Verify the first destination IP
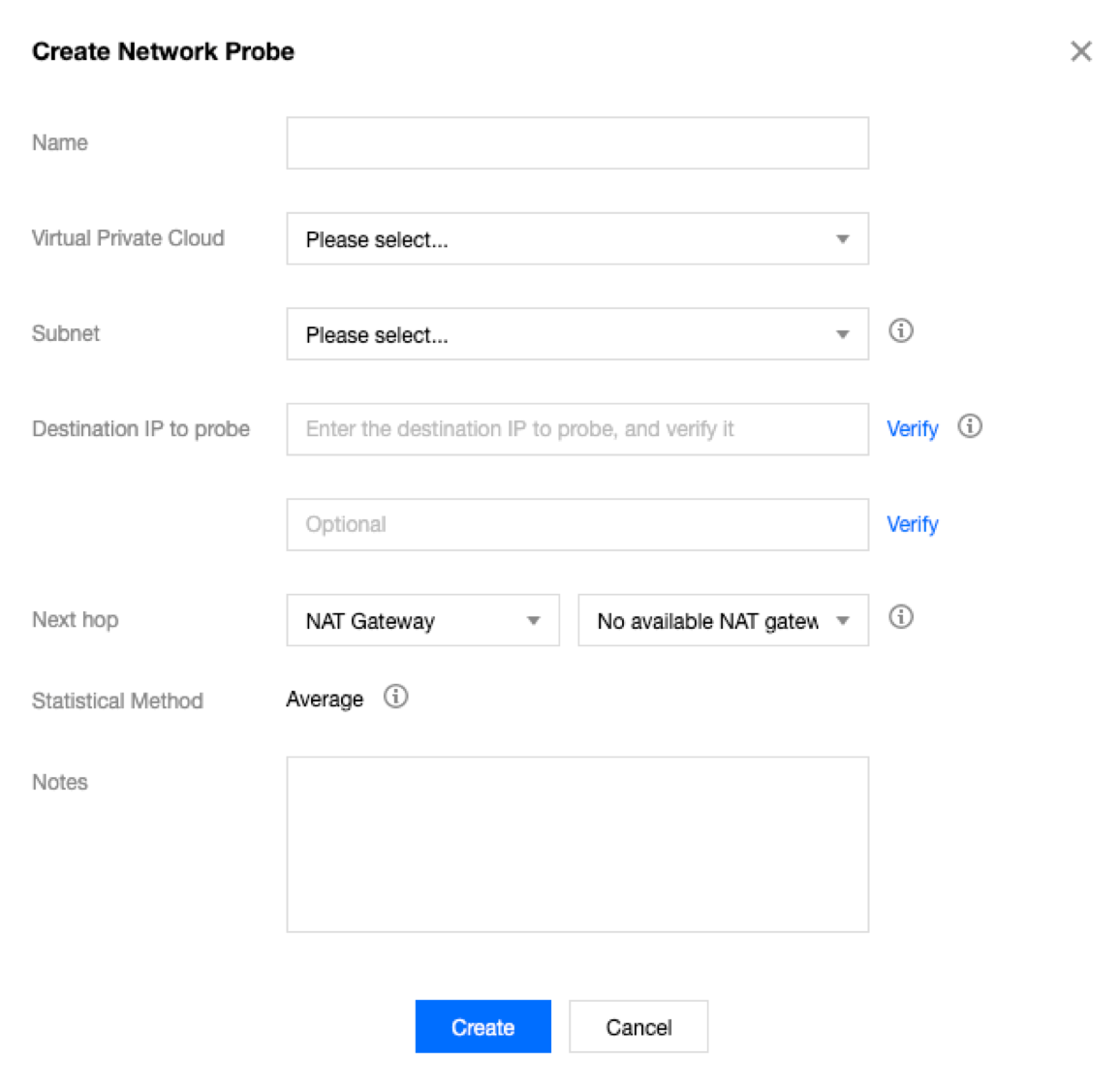 tap(912, 429)
